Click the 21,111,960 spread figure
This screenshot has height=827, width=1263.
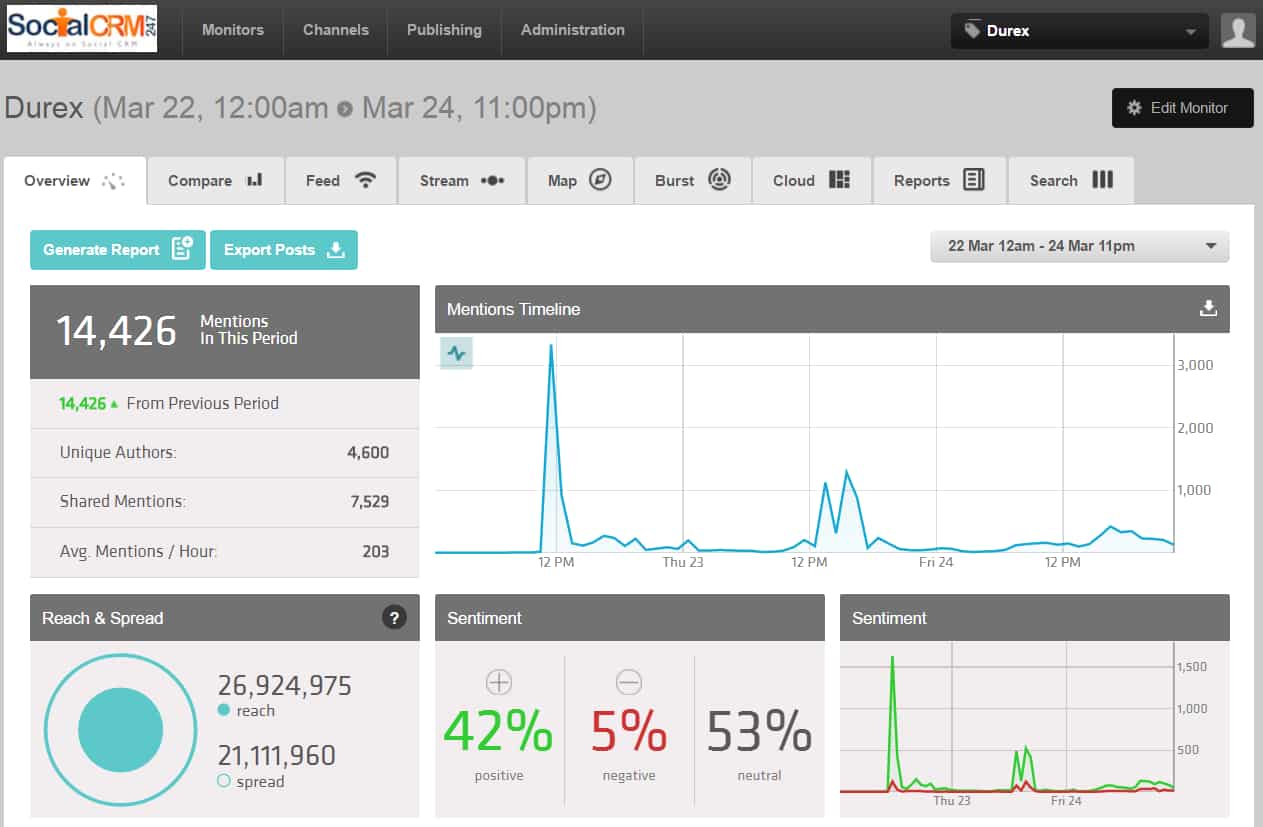coord(276,756)
